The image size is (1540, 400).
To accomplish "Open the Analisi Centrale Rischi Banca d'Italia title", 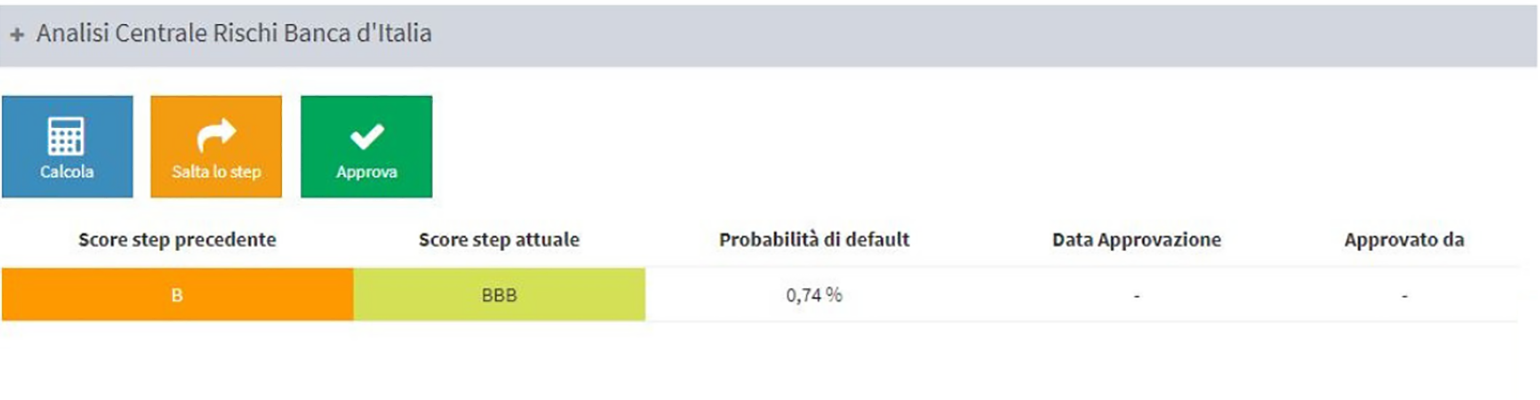I will click(x=234, y=33).
